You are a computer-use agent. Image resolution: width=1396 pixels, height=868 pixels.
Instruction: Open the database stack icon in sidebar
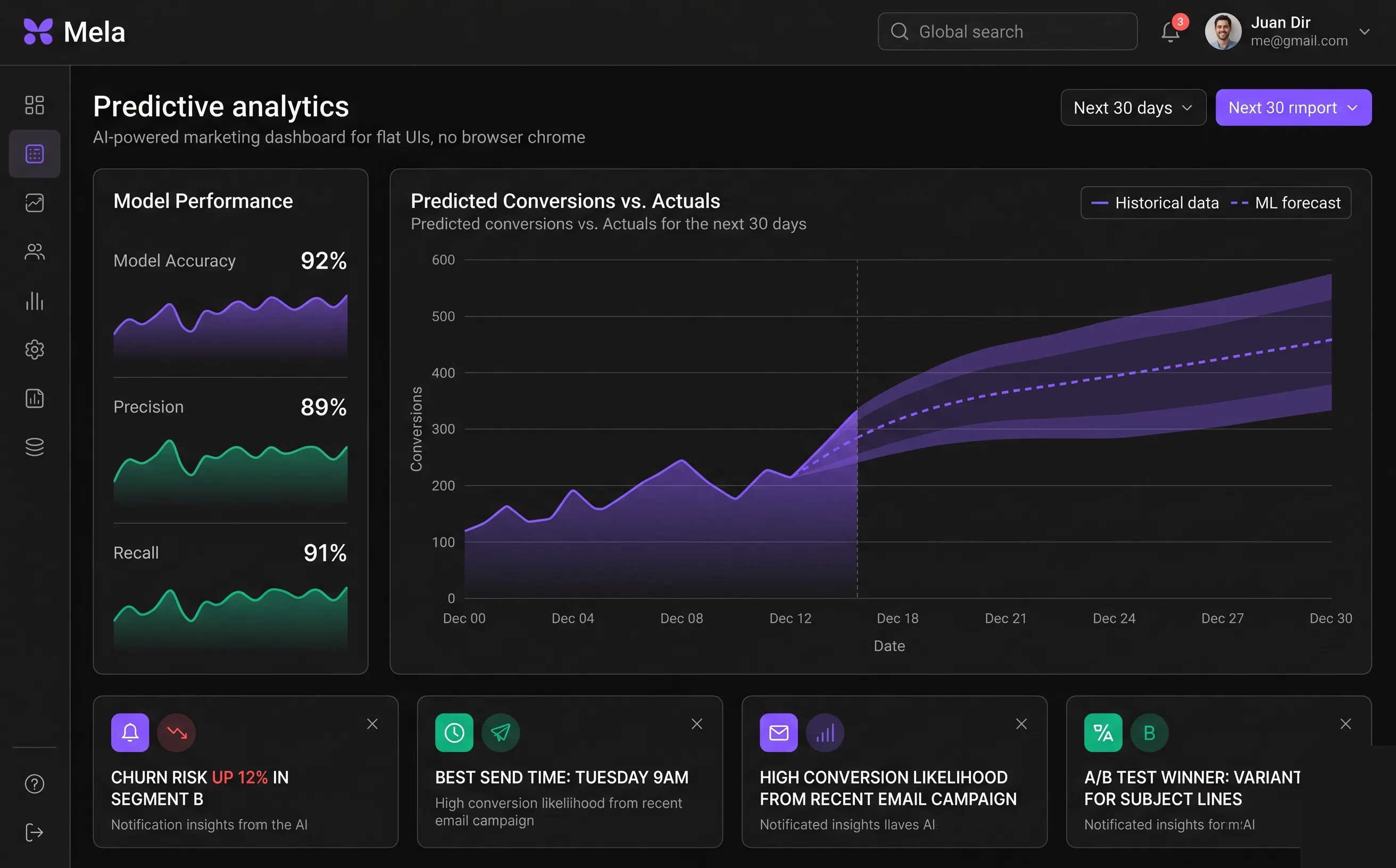[35, 447]
